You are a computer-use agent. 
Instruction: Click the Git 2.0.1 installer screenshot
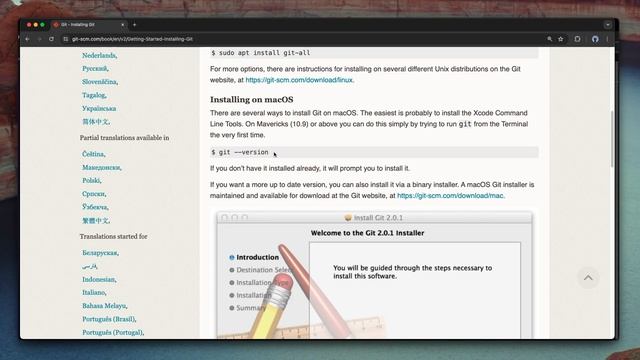click(x=374, y=275)
